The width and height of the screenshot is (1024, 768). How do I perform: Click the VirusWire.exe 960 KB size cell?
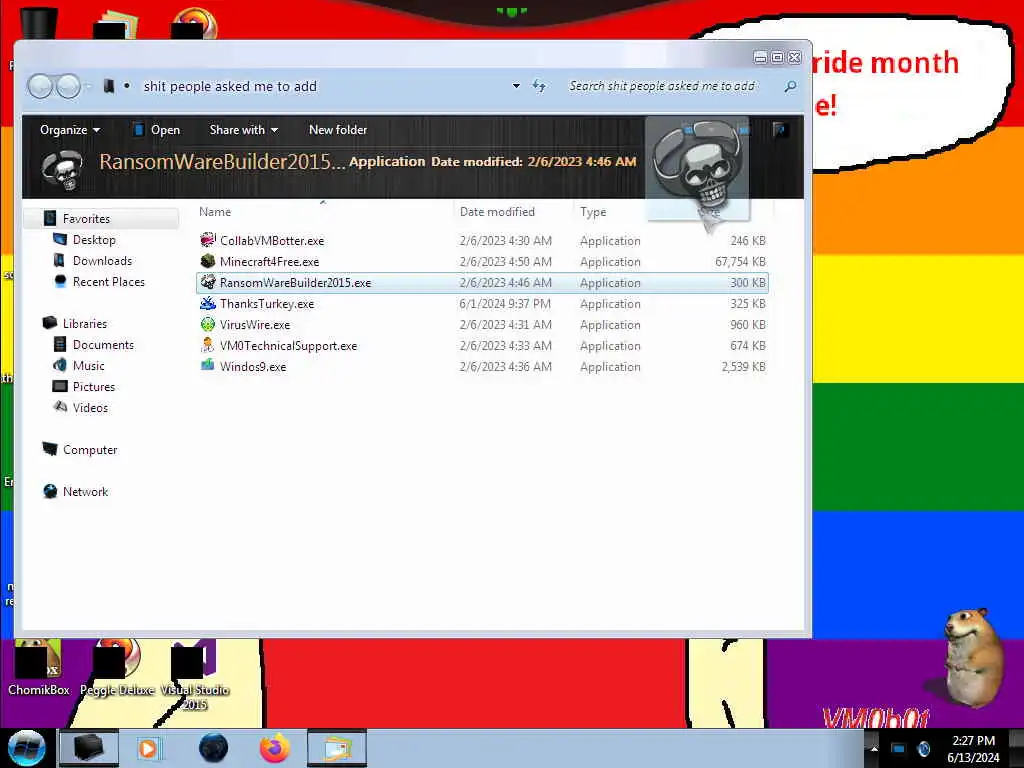click(748, 325)
